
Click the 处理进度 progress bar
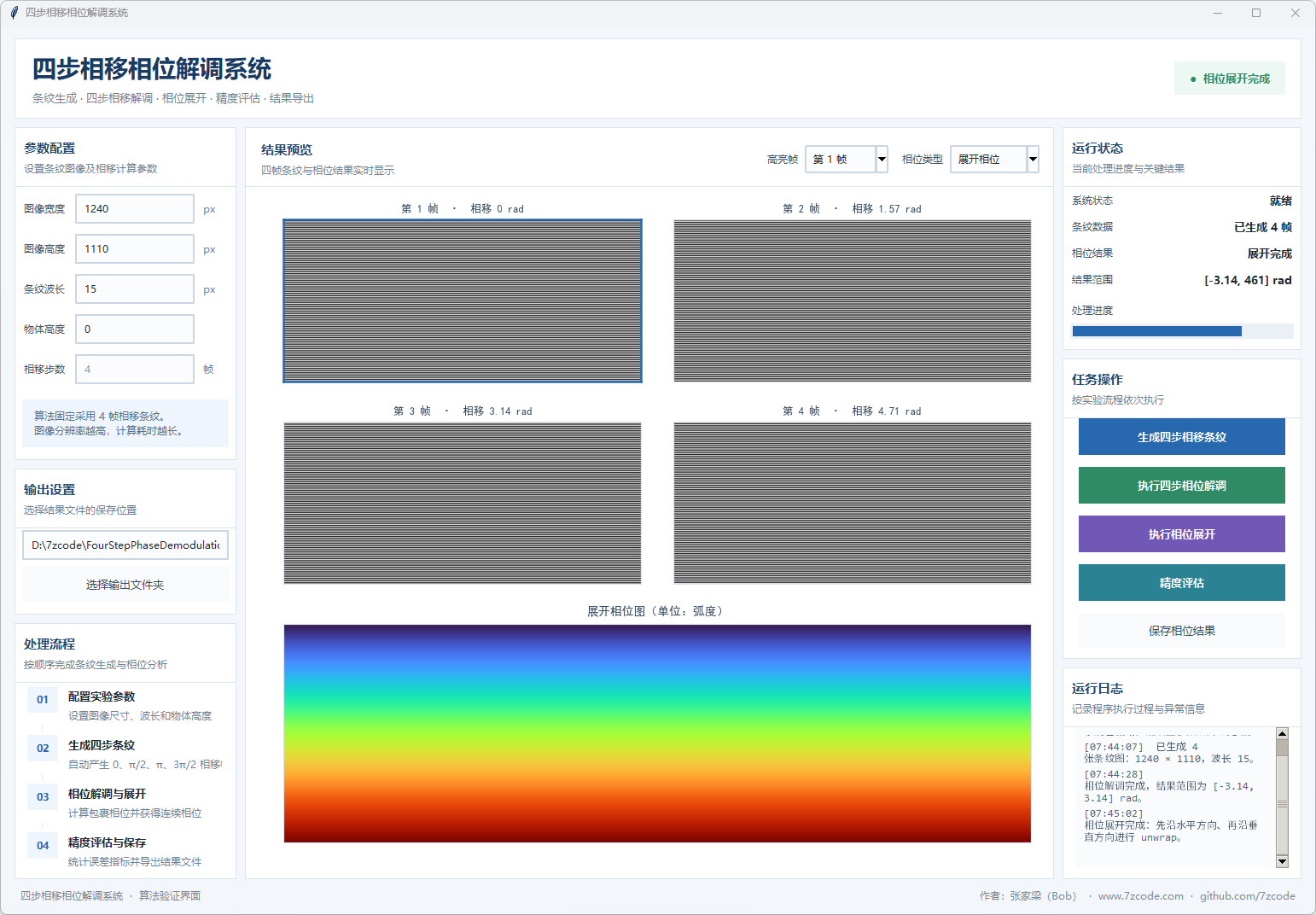click(1182, 331)
